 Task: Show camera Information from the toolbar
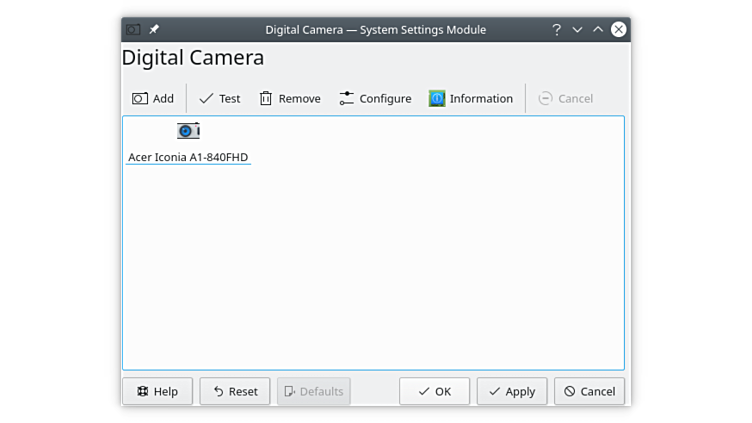(470, 98)
